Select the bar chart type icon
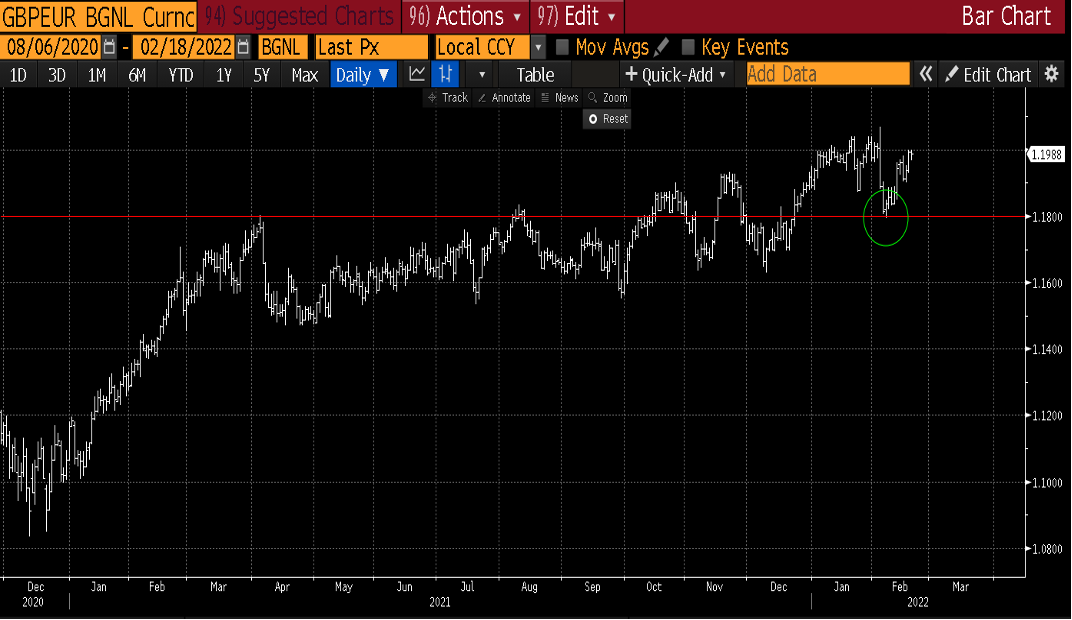 tap(447, 74)
